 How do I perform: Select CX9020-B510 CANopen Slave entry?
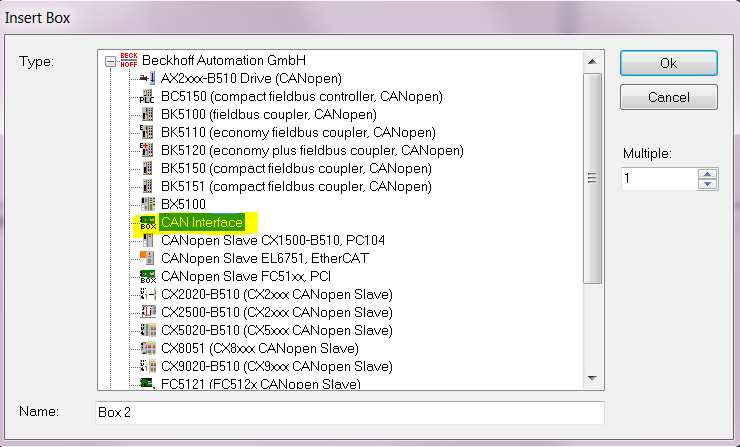pyautogui.click(x=277, y=366)
